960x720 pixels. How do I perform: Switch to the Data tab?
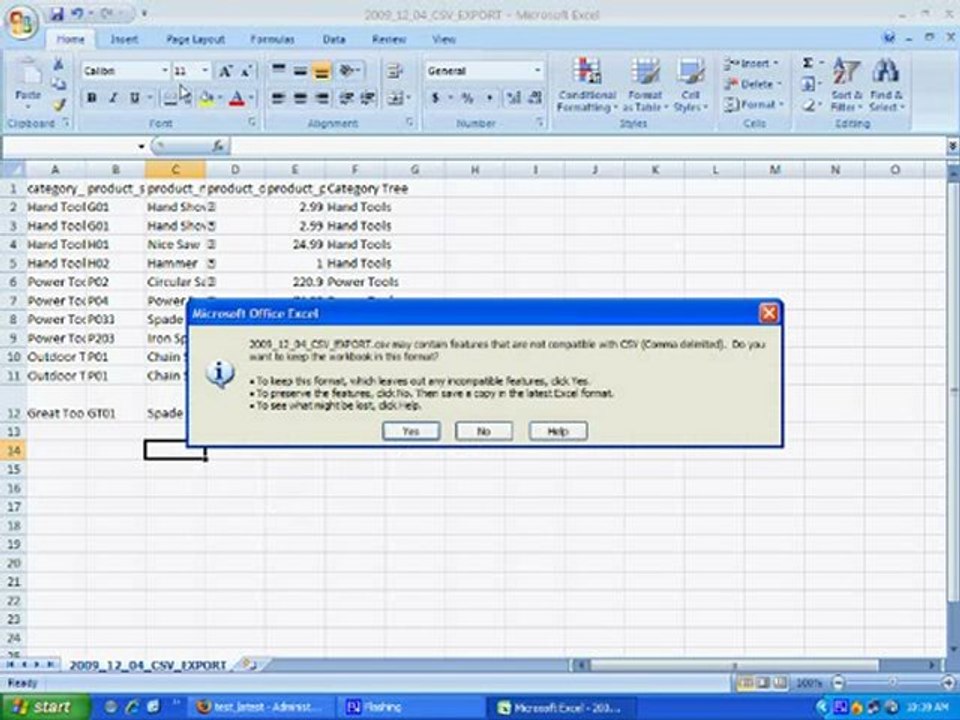[x=334, y=39]
